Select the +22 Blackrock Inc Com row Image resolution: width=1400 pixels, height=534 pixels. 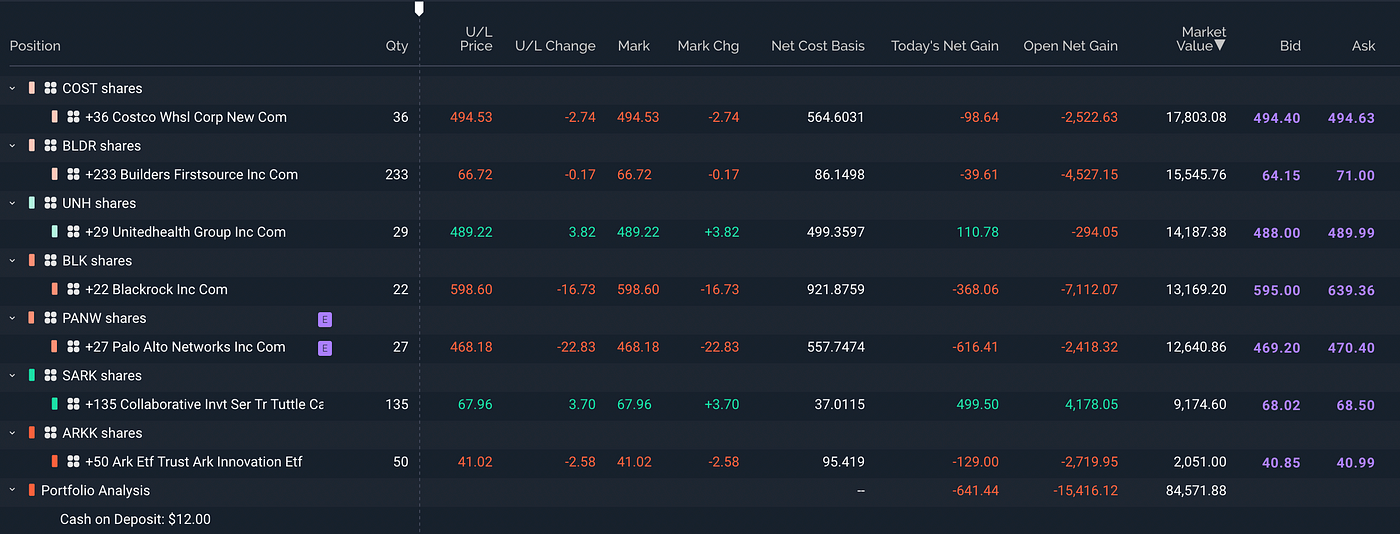[x=700, y=289]
